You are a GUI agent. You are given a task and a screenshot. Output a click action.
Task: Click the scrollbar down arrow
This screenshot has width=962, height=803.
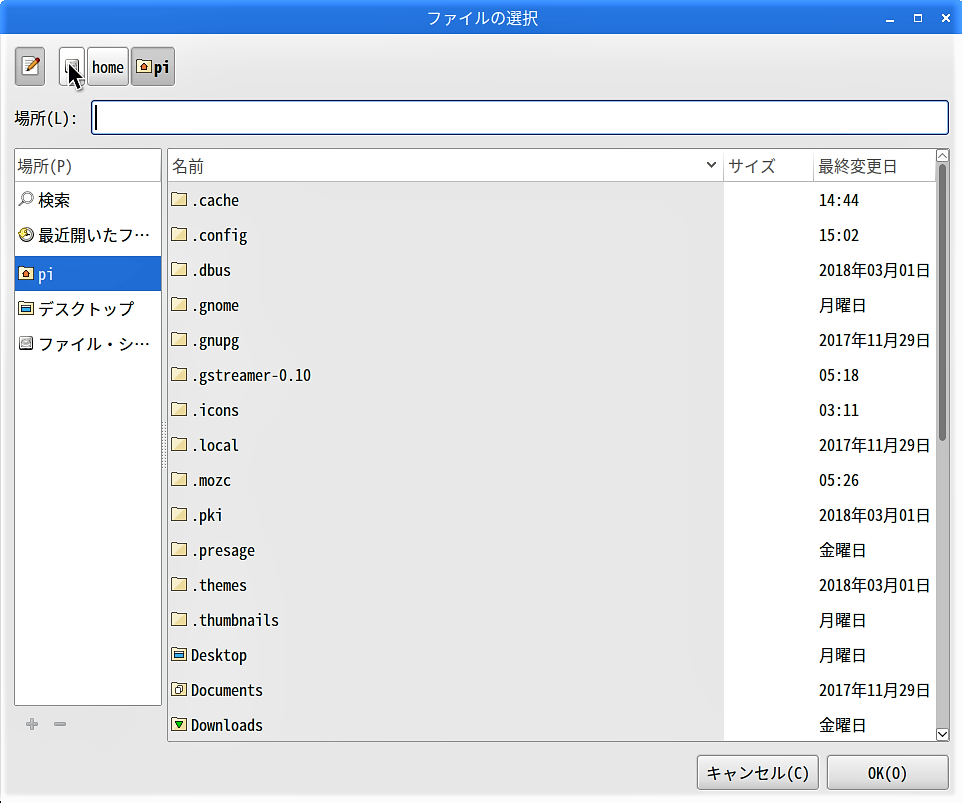(x=942, y=734)
